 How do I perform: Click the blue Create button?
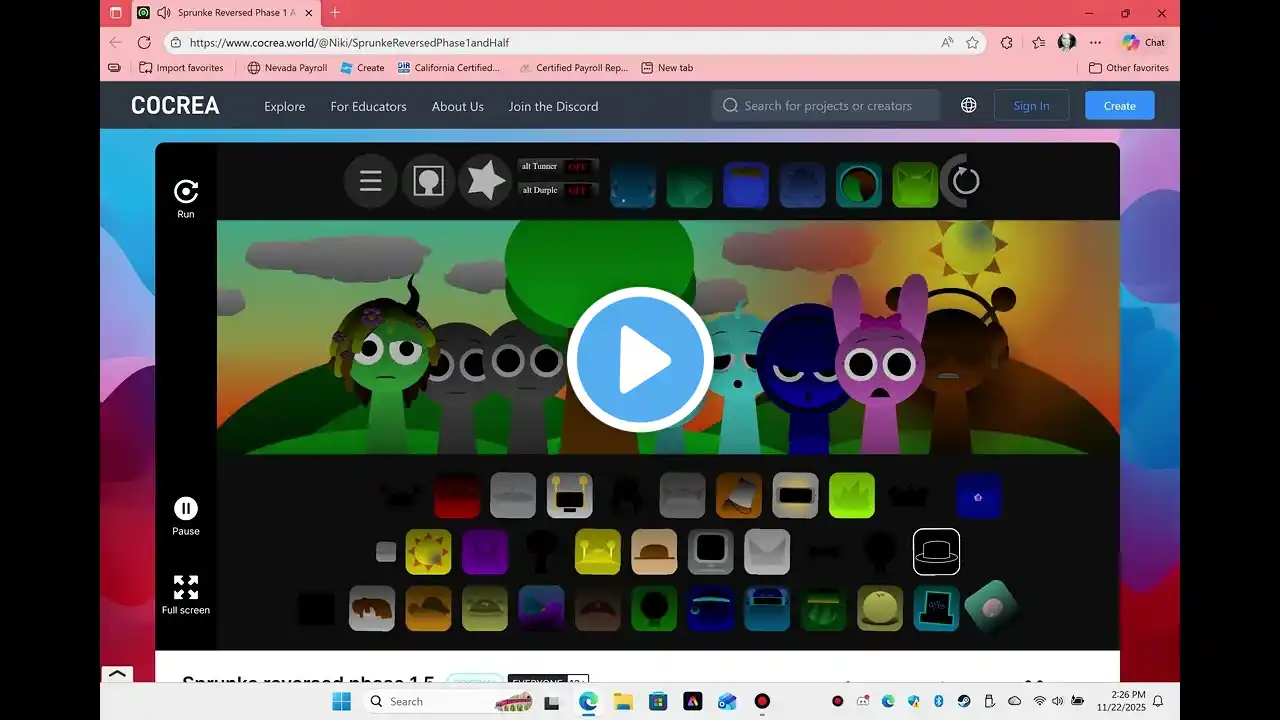pos(1120,105)
